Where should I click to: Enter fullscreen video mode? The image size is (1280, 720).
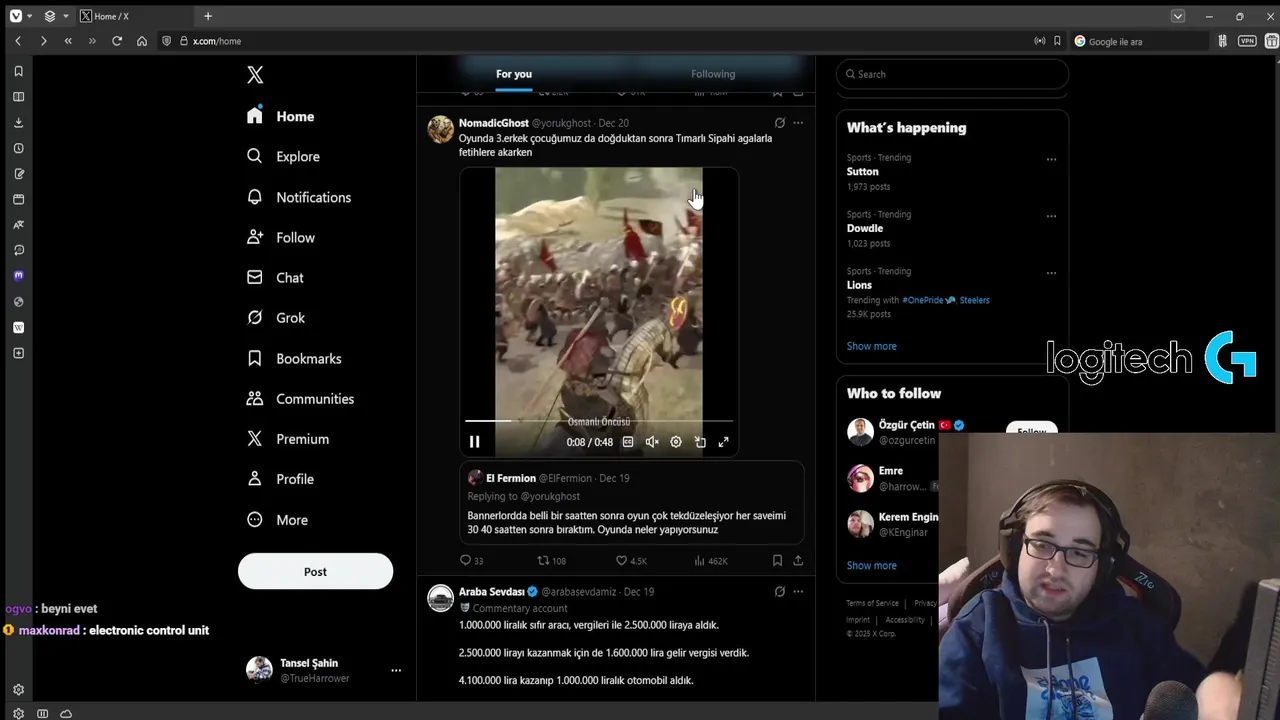tap(724, 442)
